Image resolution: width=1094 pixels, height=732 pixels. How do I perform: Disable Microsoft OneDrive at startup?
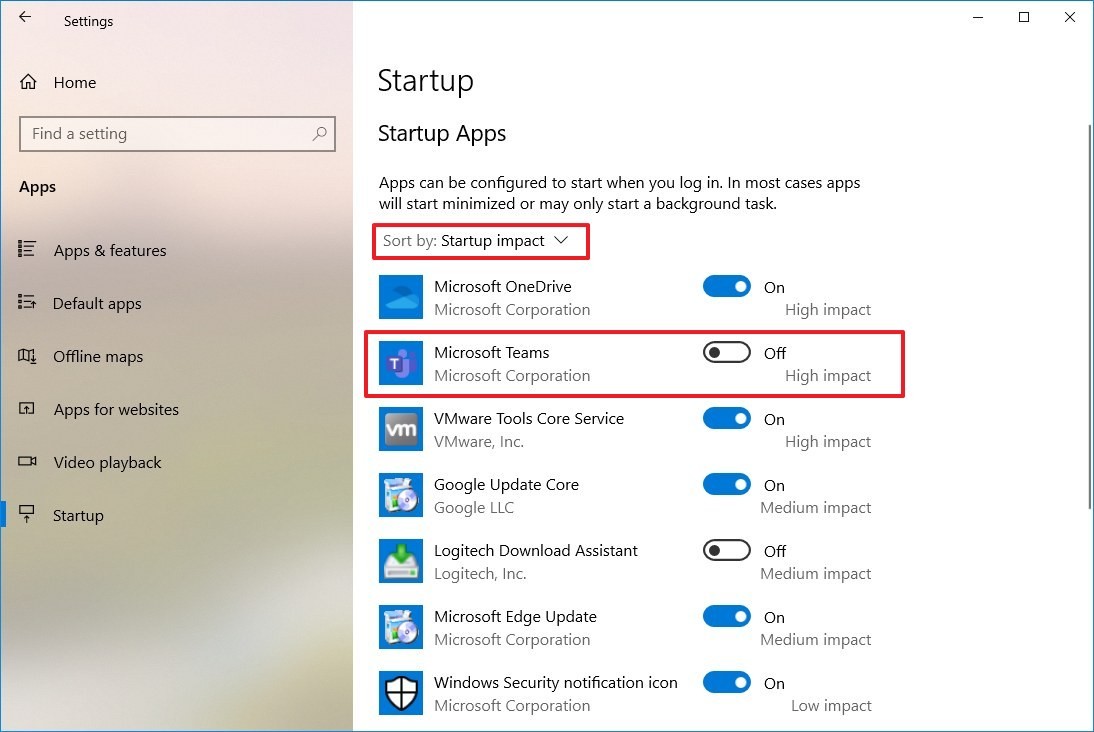[726, 286]
